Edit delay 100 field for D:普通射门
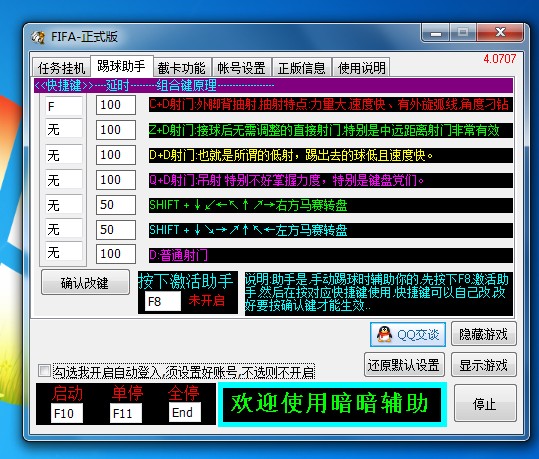Image resolution: width=539 pixels, height=459 pixels. [x=116, y=254]
